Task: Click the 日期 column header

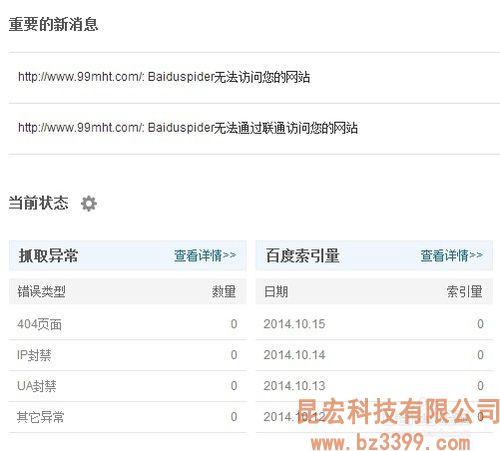Action: tap(276, 292)
